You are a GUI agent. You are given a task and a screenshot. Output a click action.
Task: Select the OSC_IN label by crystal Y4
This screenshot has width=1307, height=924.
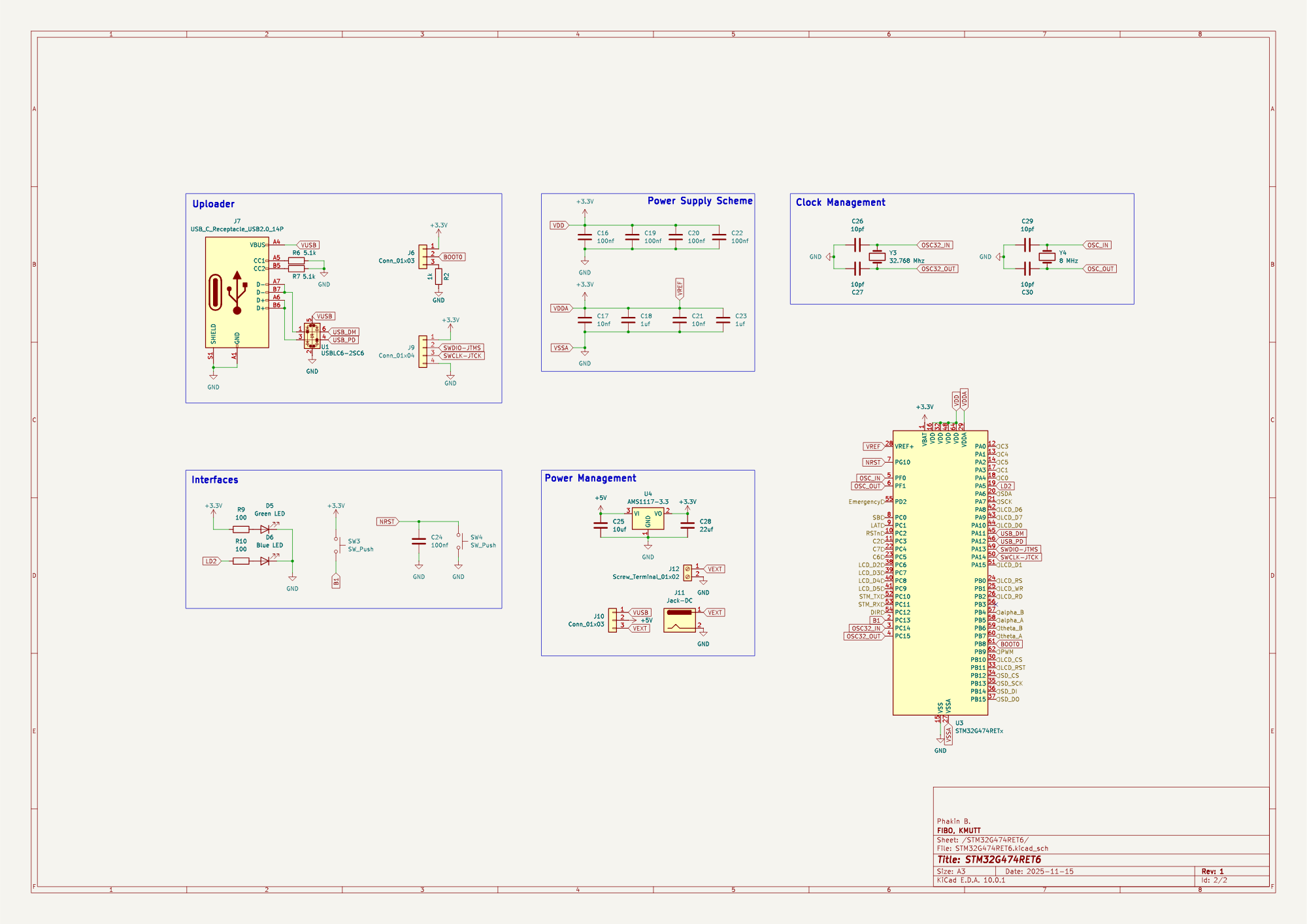coord(1097,245)
